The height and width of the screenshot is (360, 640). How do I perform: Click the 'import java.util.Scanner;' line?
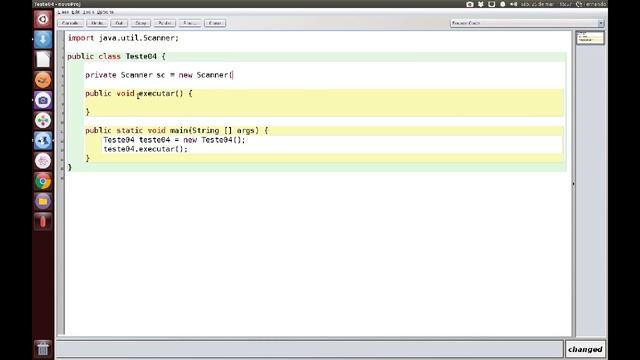pyautogui.click(x=123, y=38)
